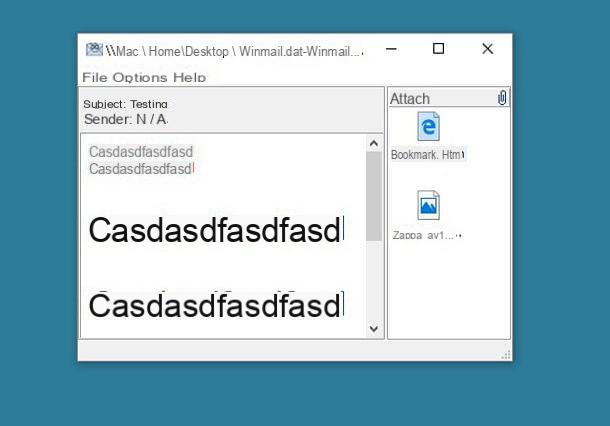Click the Sender: N / A line
610x426 pixels.
(126, 119)
